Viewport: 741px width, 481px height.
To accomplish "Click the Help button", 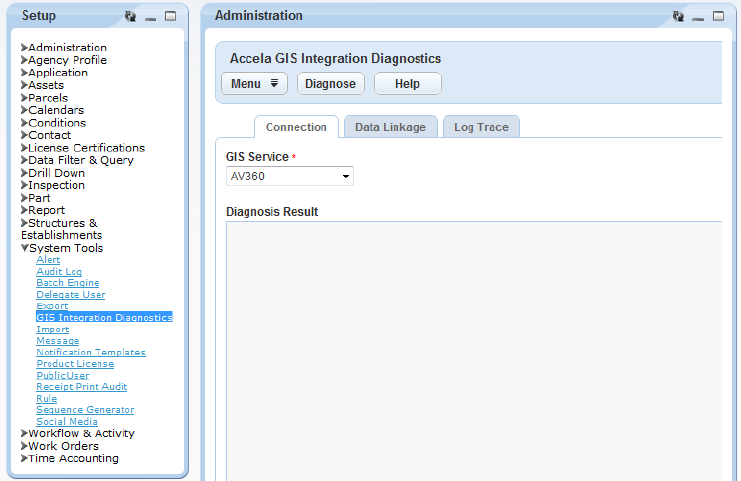I will (x=407, y=84).
